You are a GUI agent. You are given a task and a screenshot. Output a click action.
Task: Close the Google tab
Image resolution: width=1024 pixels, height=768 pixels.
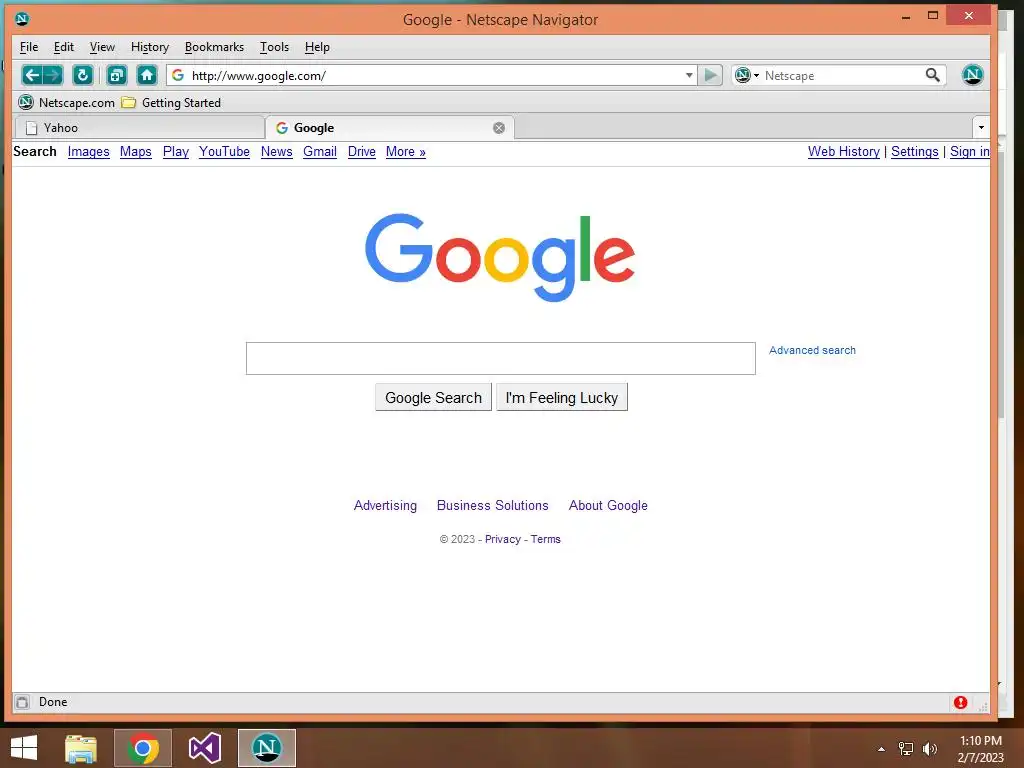(x=499, y=128)
